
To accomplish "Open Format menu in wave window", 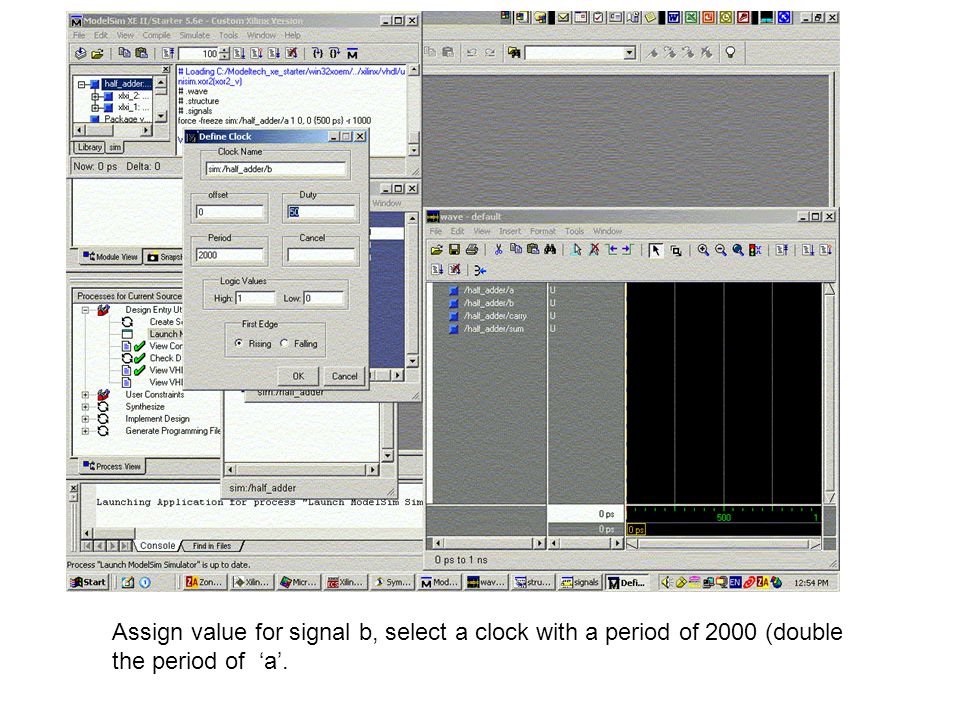I will (x=542, y=231).
